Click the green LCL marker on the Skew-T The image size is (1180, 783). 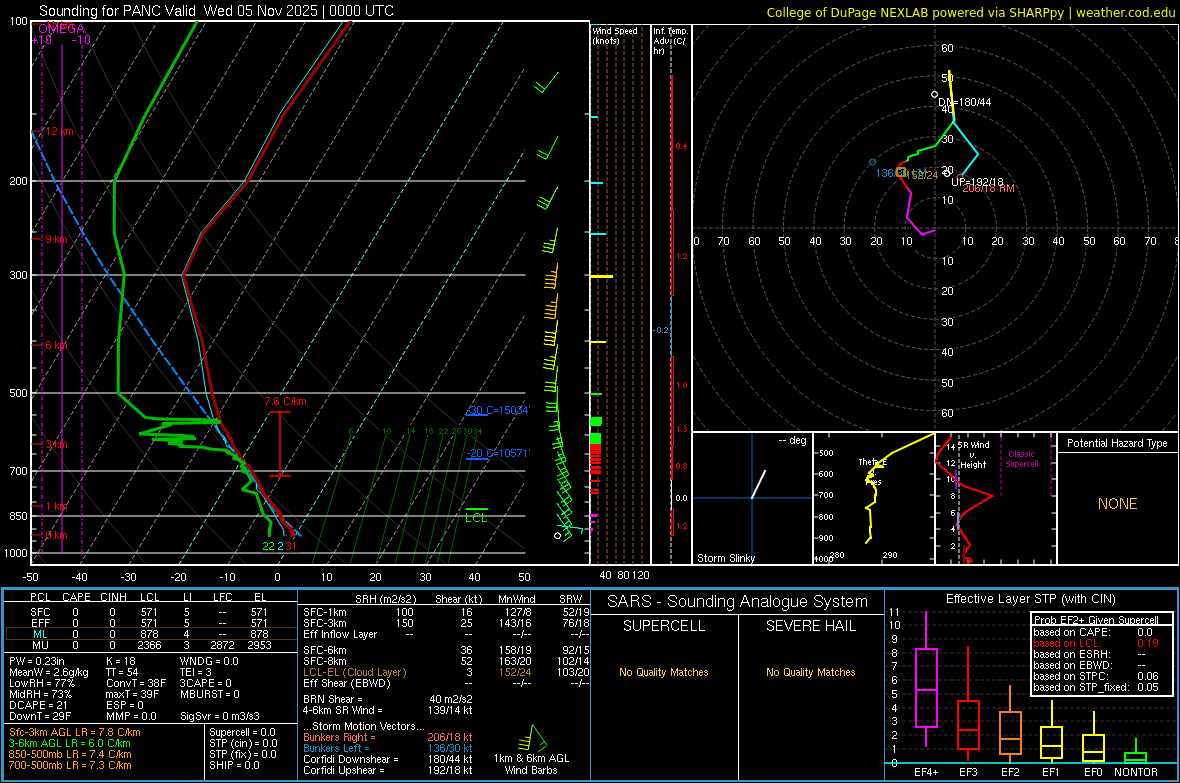click(x=476, y=518)
